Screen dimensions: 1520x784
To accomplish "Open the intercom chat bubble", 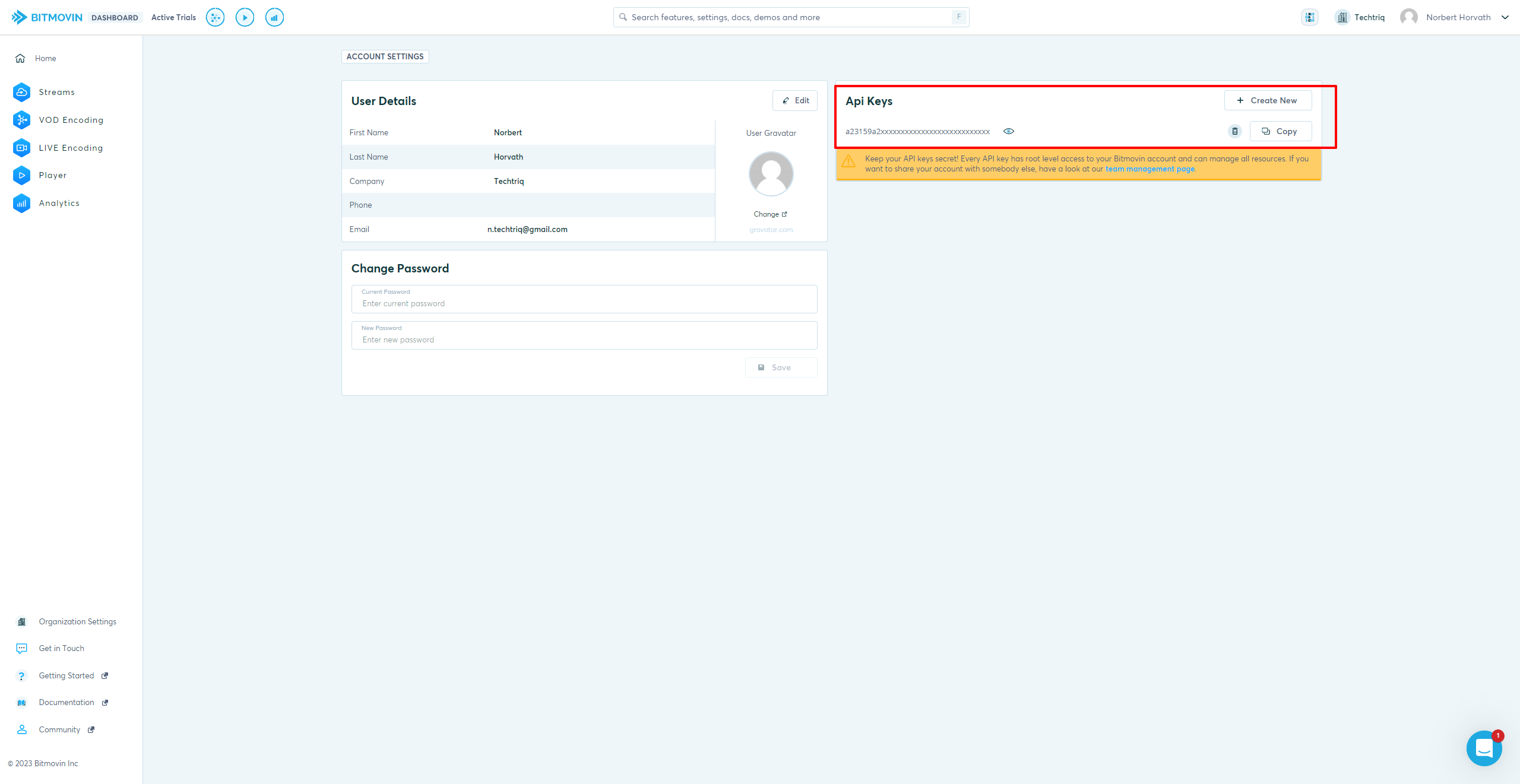I will click(x=1484, y=748).
